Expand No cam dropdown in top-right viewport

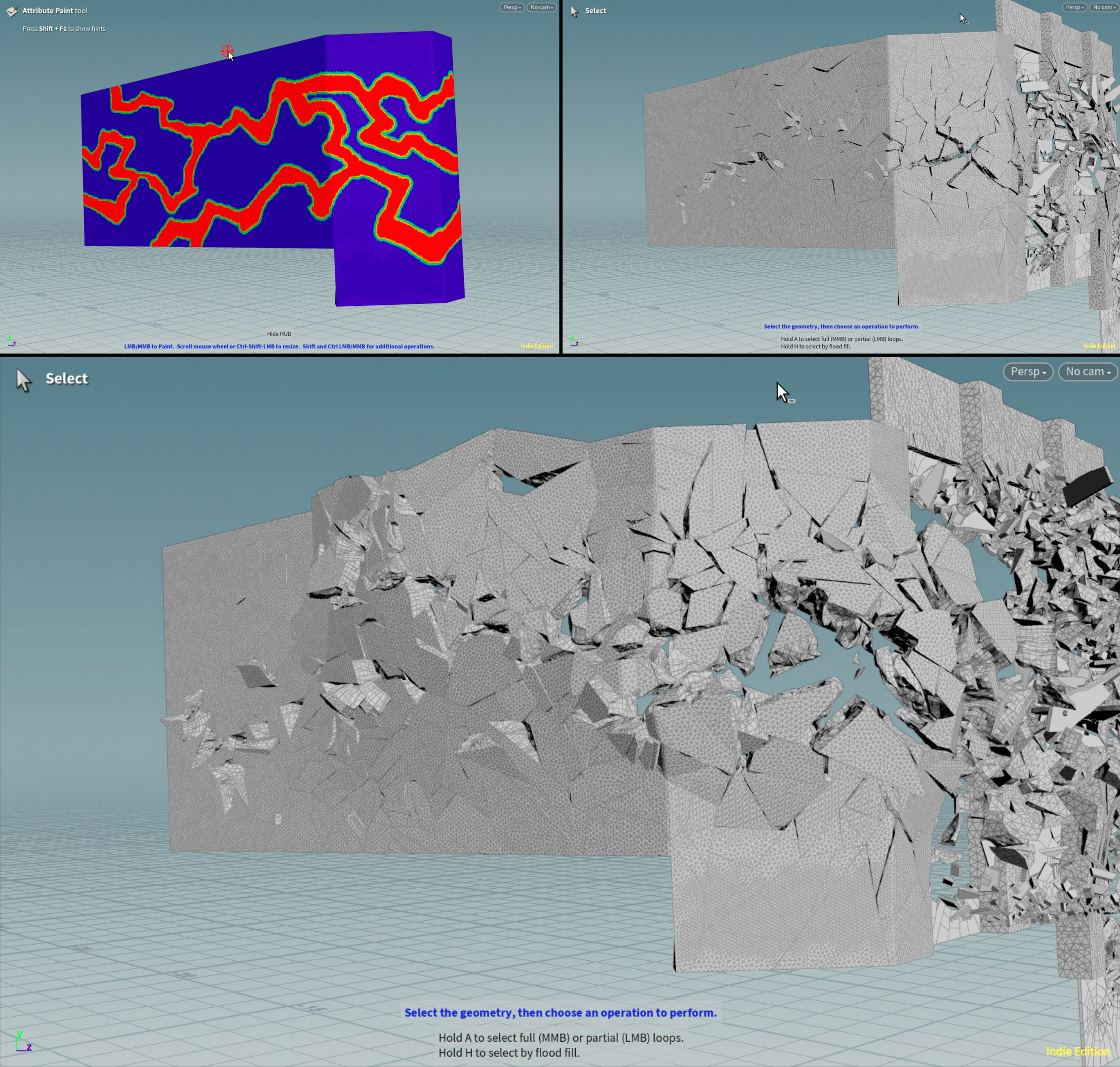1104,7
